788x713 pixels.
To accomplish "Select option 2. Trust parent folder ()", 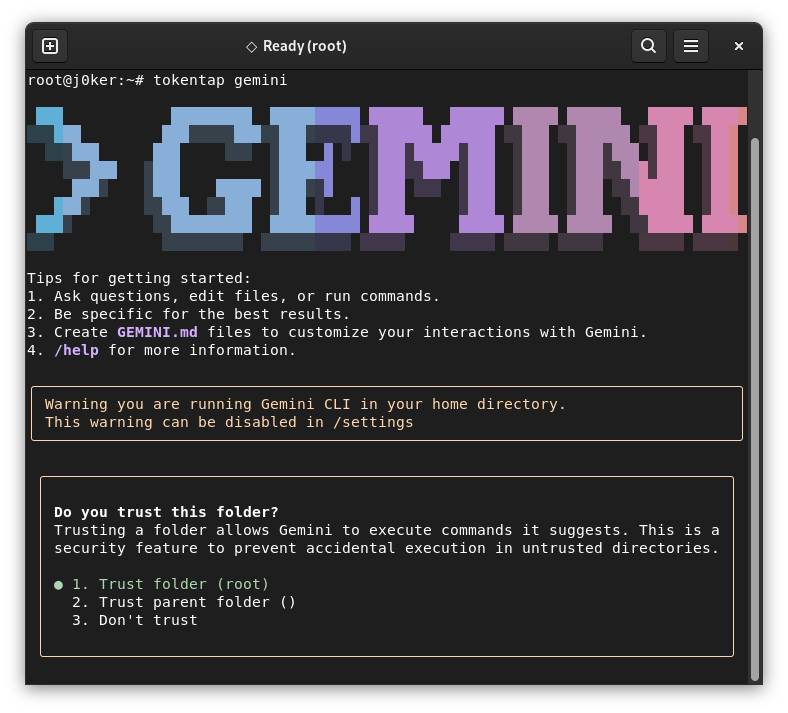I will pyautogui.click(x=184, y=602).
